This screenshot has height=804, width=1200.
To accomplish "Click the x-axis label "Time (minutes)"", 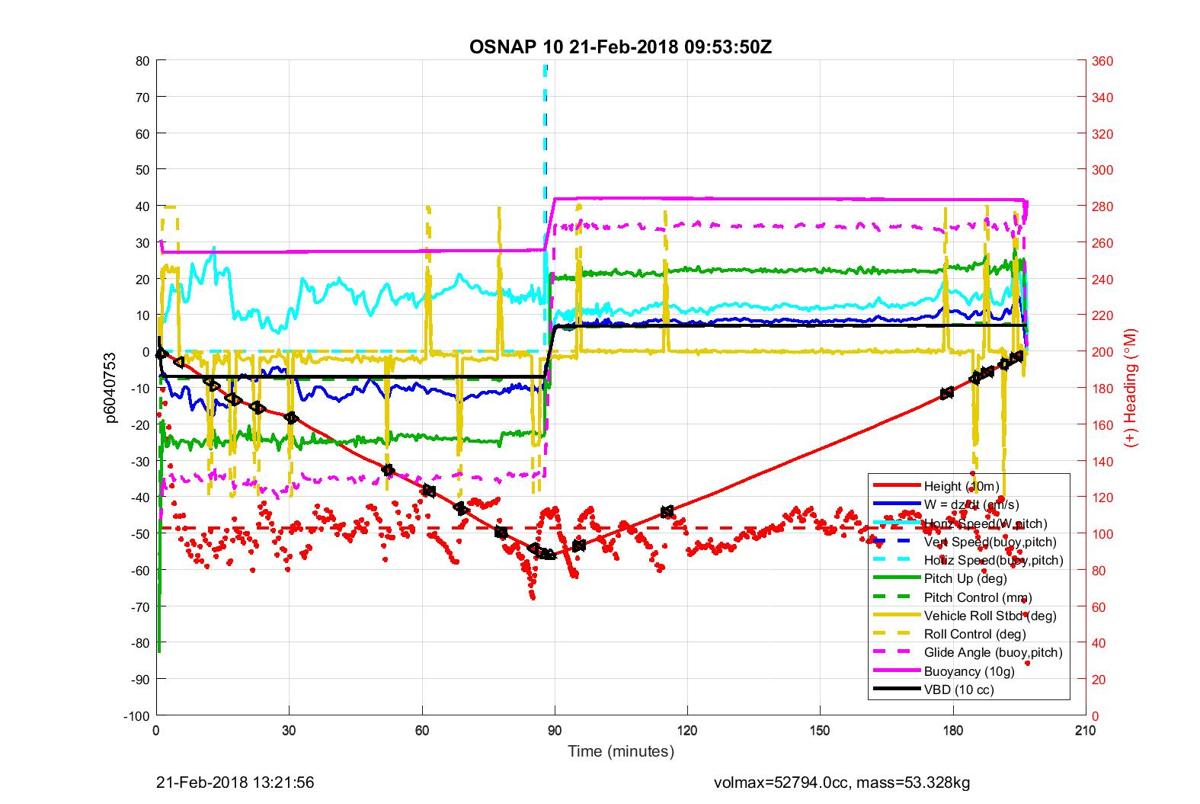I will point(621,751).
